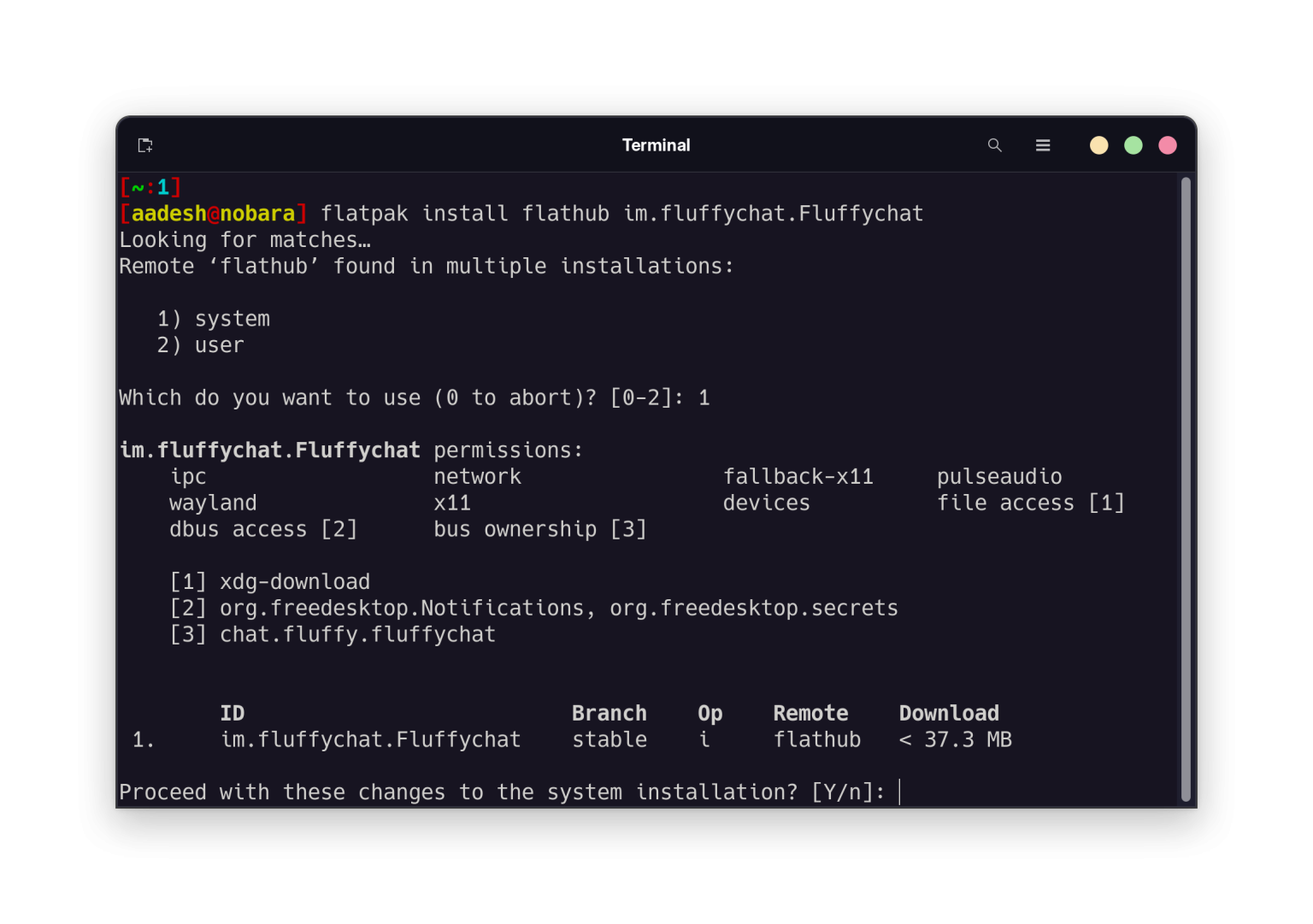Screen dimensions: 1313x924
Task: Click the stable branch label
Action: click(609, 739)
